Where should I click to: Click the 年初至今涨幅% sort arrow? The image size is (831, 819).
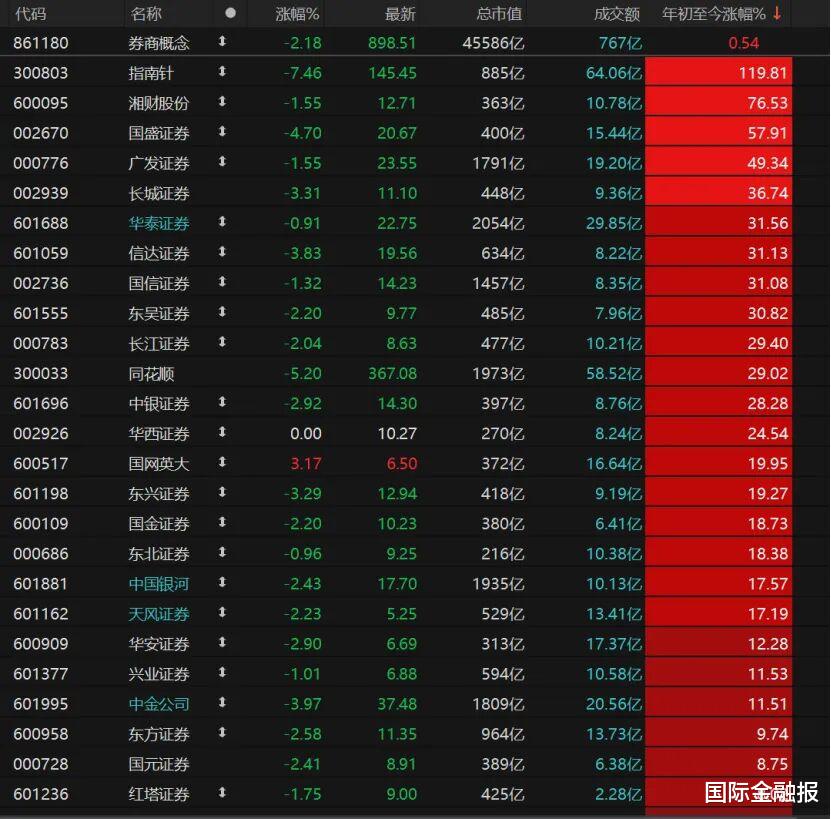(777, 13)
